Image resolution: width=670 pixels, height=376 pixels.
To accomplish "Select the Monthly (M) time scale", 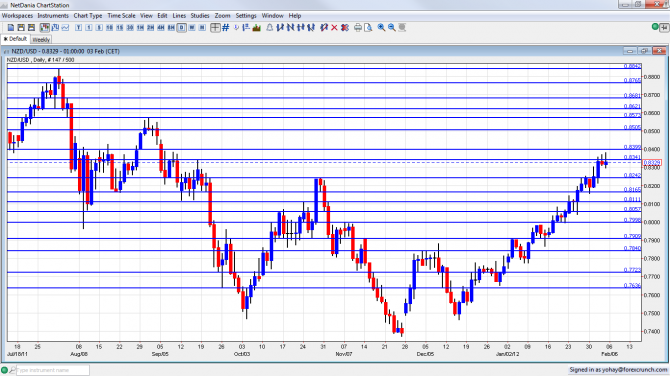I will 202,27.
